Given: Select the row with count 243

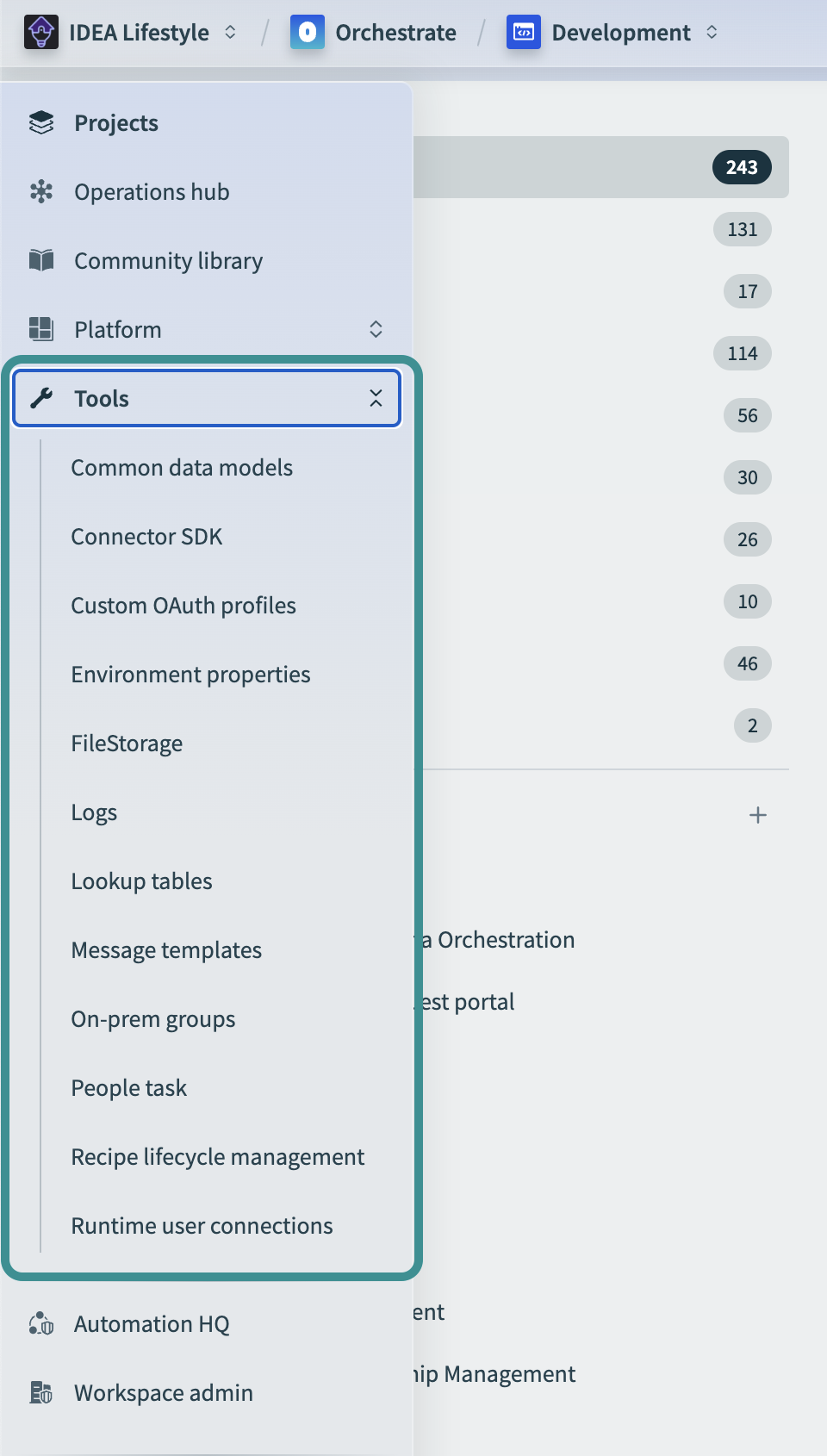Looking at the screenshot, I should pyautogui.click(x=601, y=167).
